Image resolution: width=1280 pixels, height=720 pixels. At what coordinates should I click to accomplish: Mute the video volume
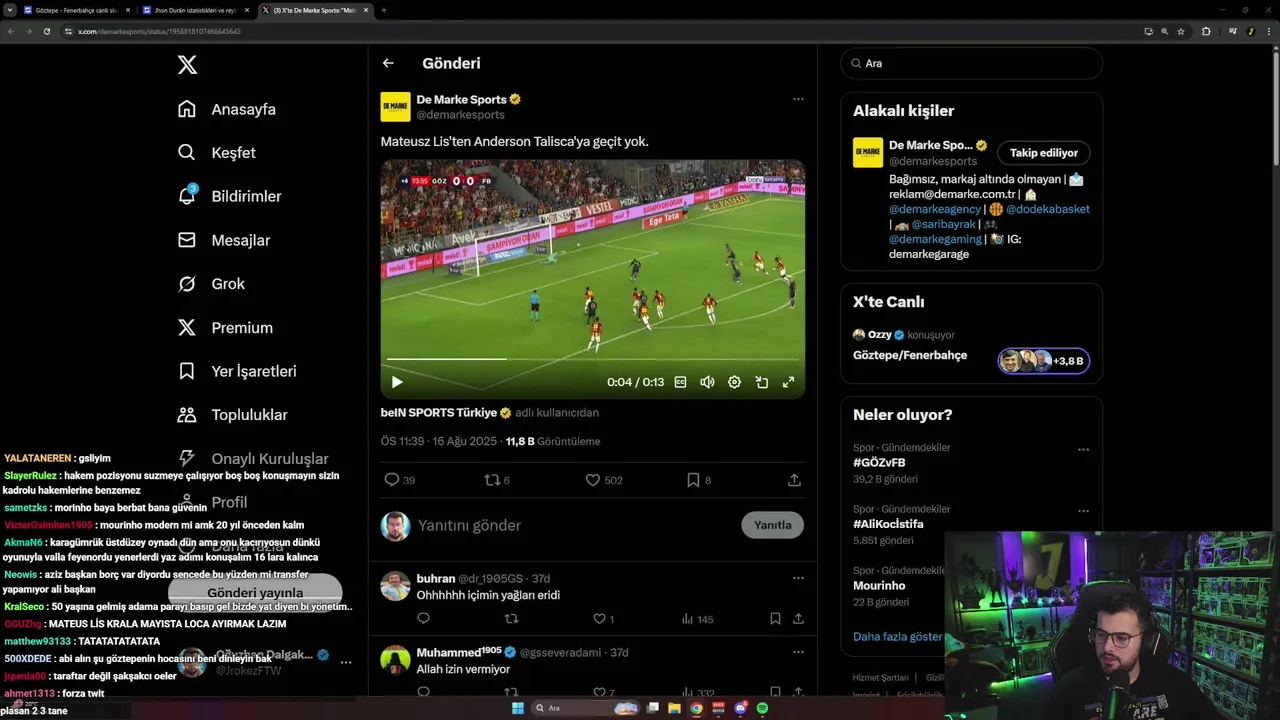click(707, 382)
